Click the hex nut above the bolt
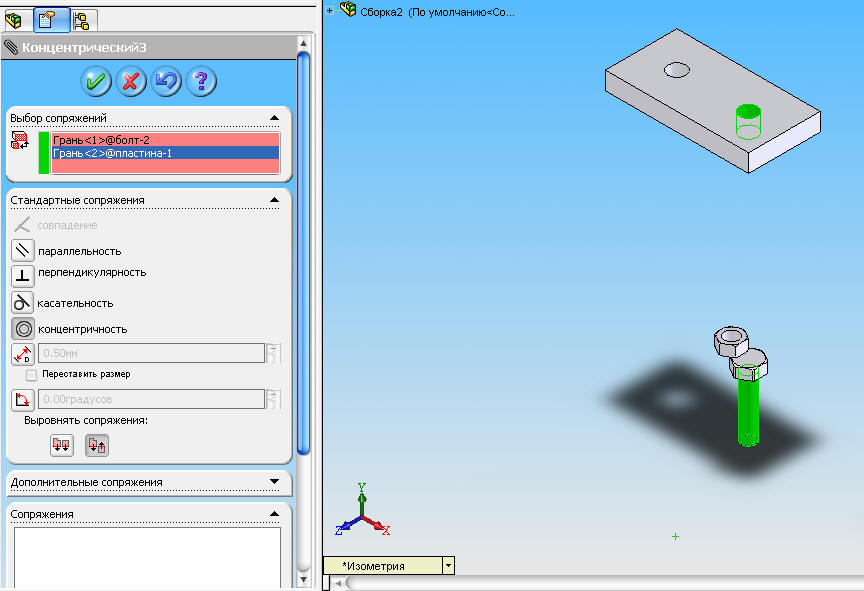 tap(731, 341)
